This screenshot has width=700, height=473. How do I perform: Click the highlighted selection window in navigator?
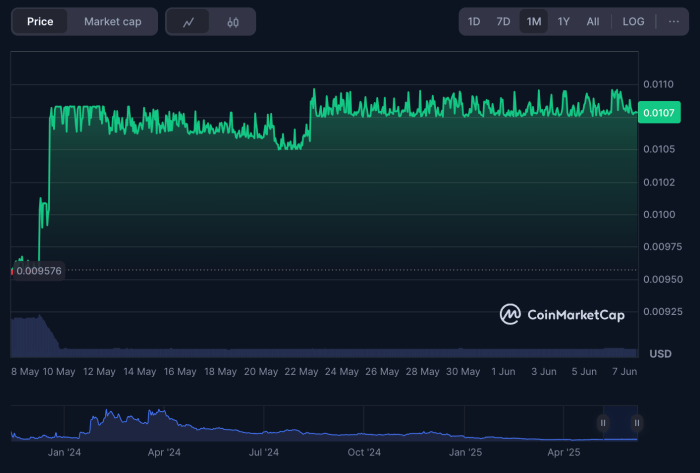click(620, 423)
